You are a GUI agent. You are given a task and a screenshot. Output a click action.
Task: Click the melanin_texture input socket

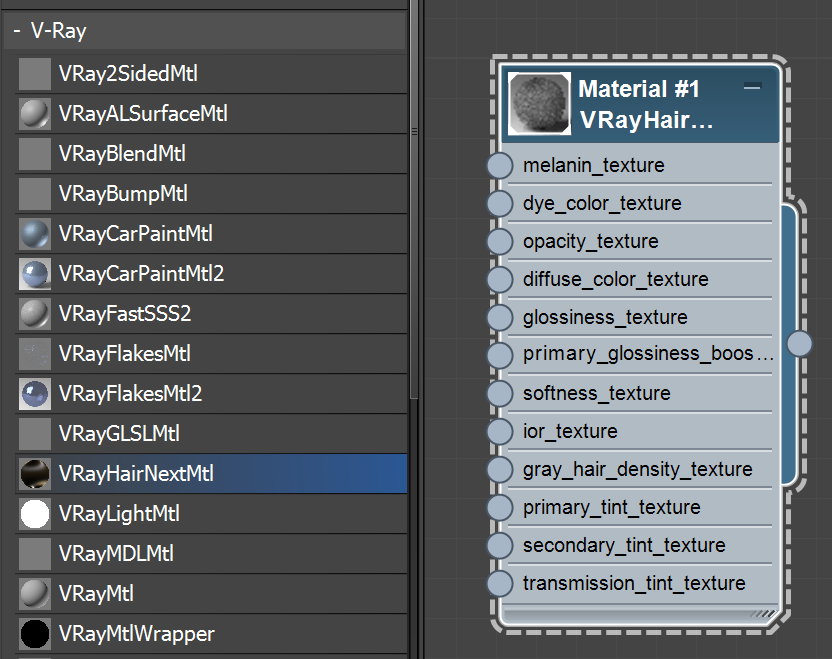tap(499, 165)
